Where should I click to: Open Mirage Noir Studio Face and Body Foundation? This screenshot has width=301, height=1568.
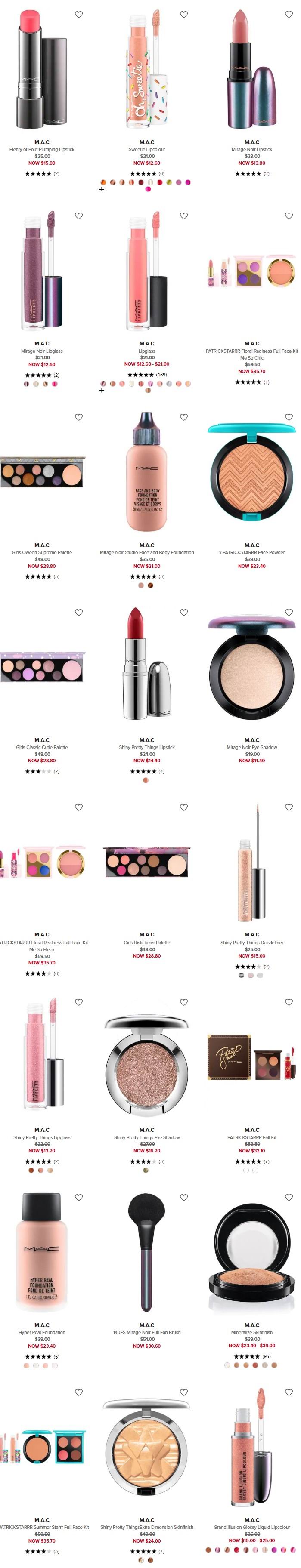click(147, 553)
